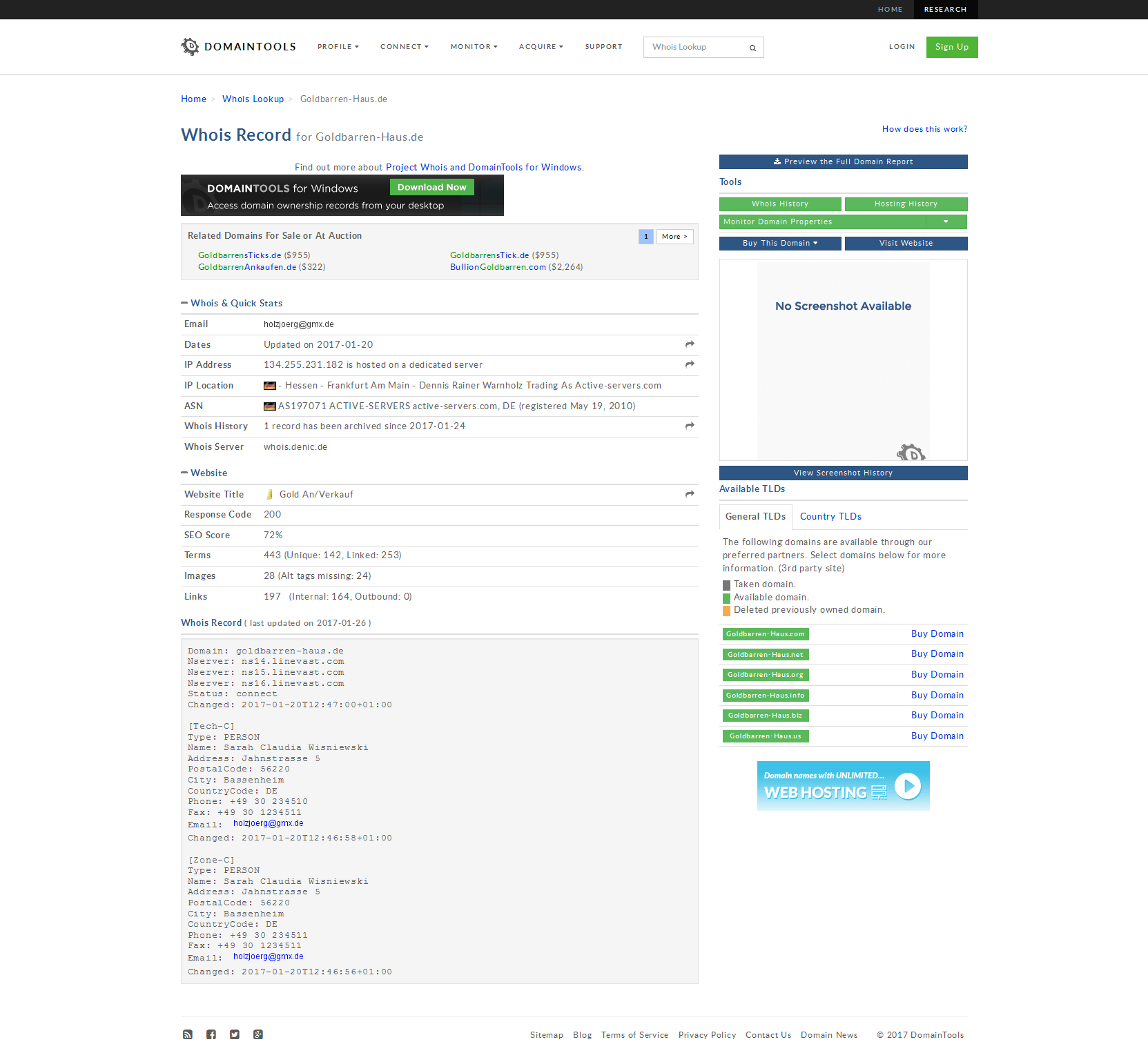
Task: Click Download Now on DomainTools for Windows banner
Action: pyautogui.click(x=432, y=188)
